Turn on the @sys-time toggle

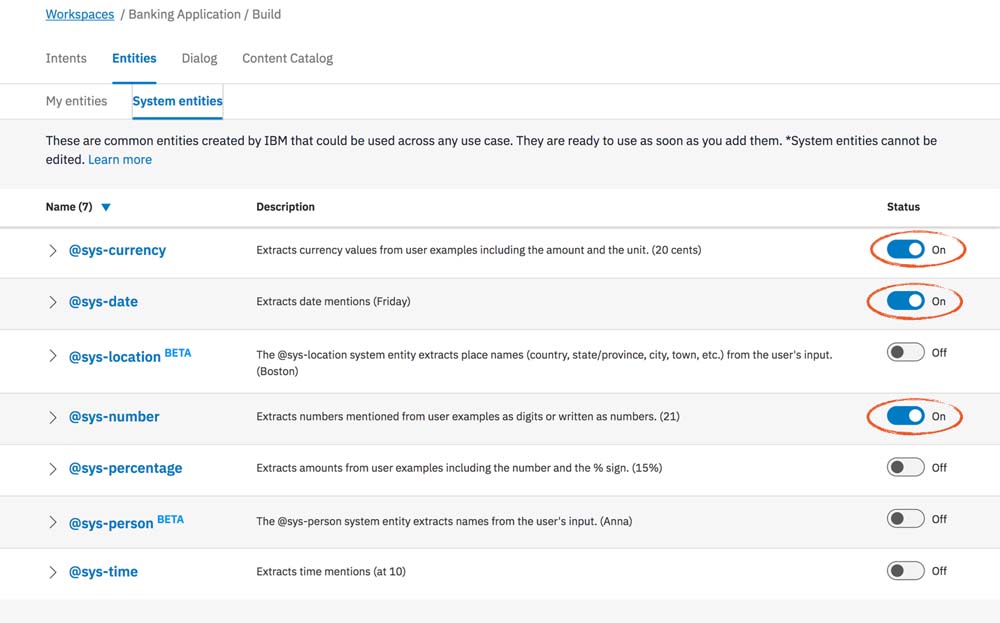click(x=905, y=571)
